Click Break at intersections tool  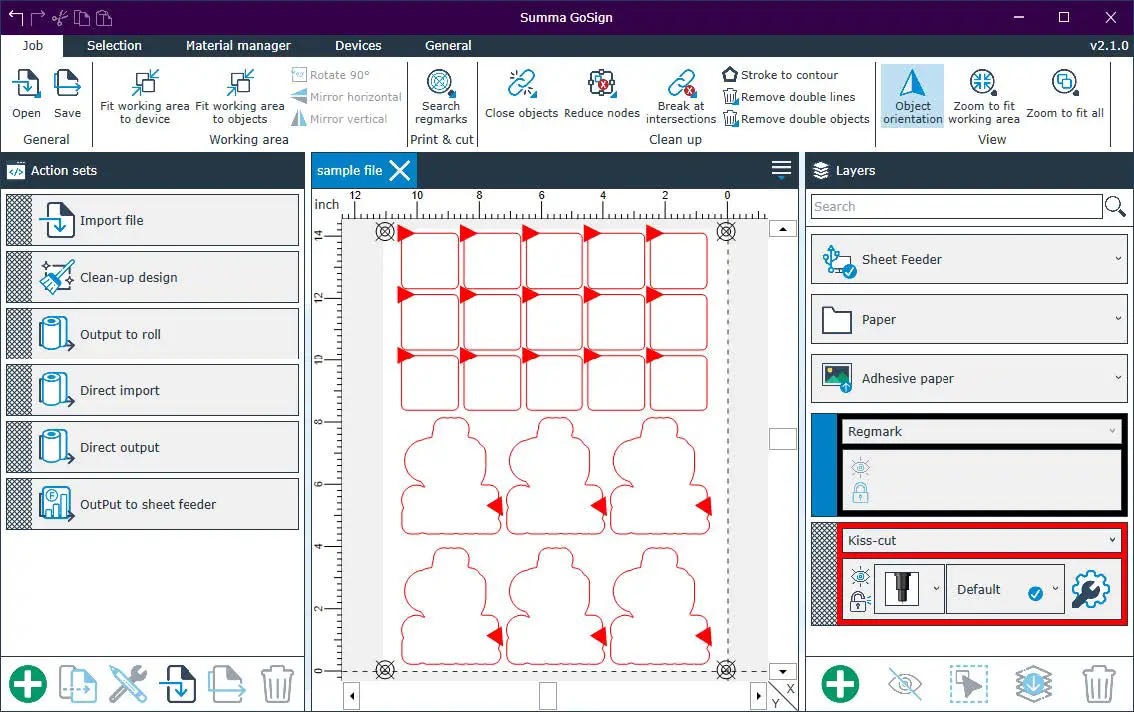[x=681, y=83]
